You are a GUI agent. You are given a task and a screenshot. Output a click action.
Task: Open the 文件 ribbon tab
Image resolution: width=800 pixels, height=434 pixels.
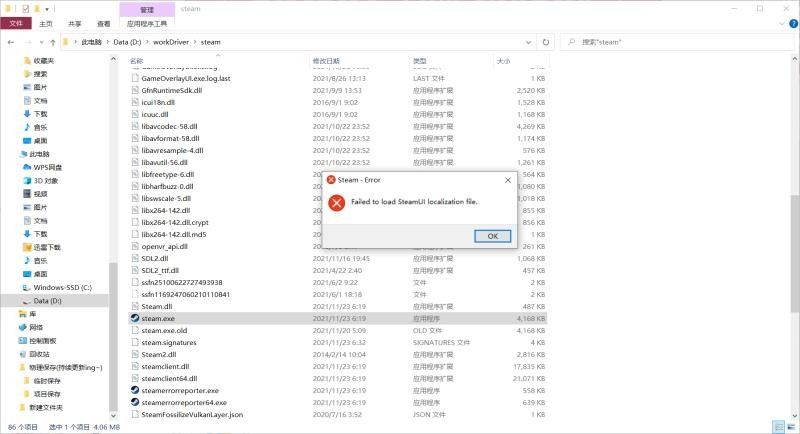(16, 23)
